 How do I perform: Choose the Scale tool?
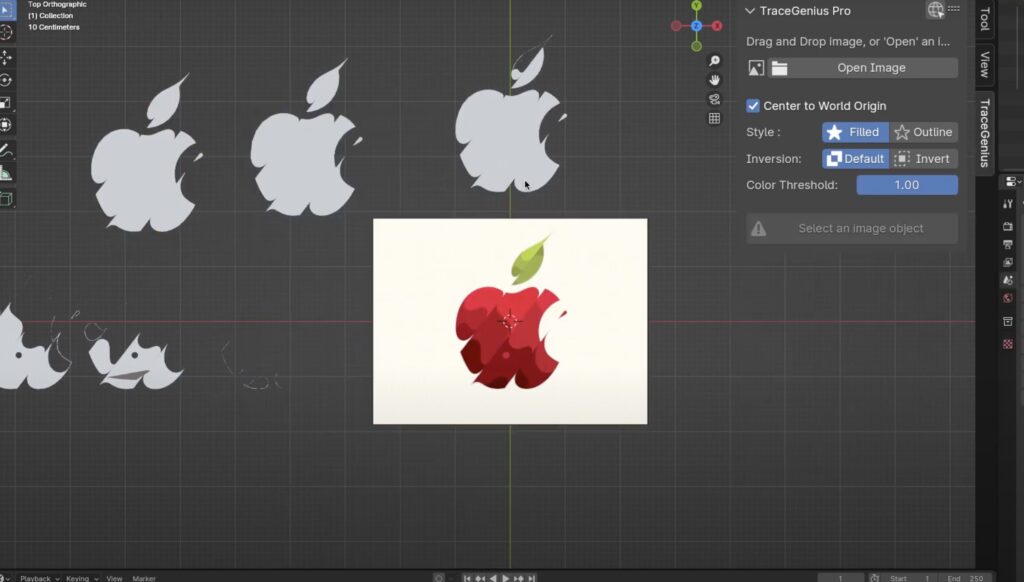[x=7, y=103]
